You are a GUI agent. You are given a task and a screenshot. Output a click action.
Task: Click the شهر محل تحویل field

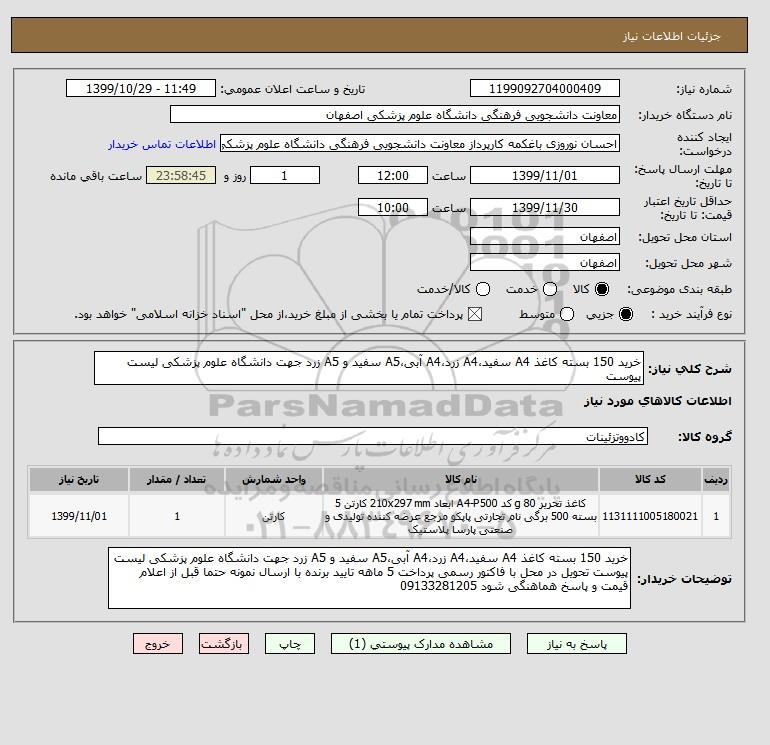pyautogui.click(x=545, y=263)
